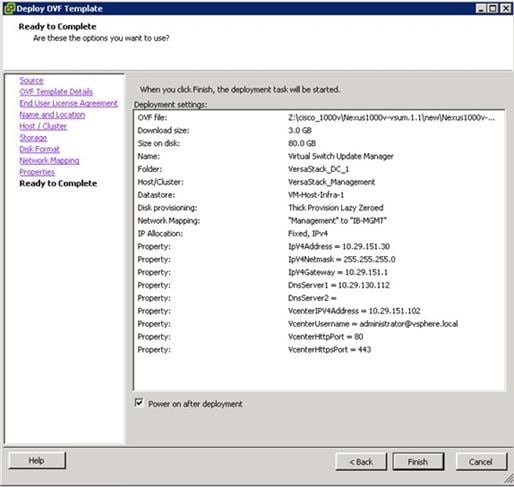Screen dimensions: 514x487
Task: Jump to Name and Location step
Action: pos(52,115)
